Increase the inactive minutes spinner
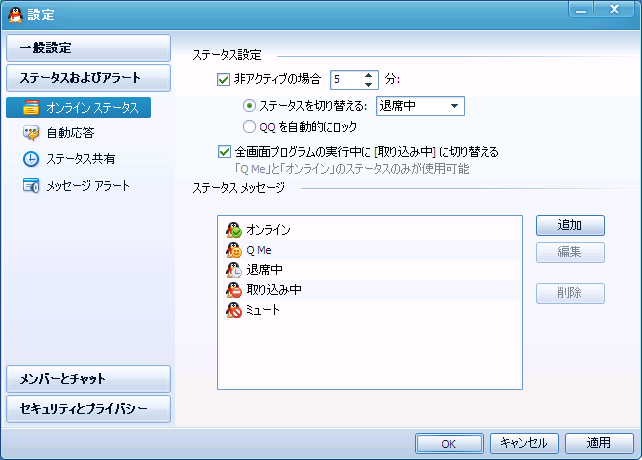The height and width of the screenshot is (460, 642). [368, 75]
